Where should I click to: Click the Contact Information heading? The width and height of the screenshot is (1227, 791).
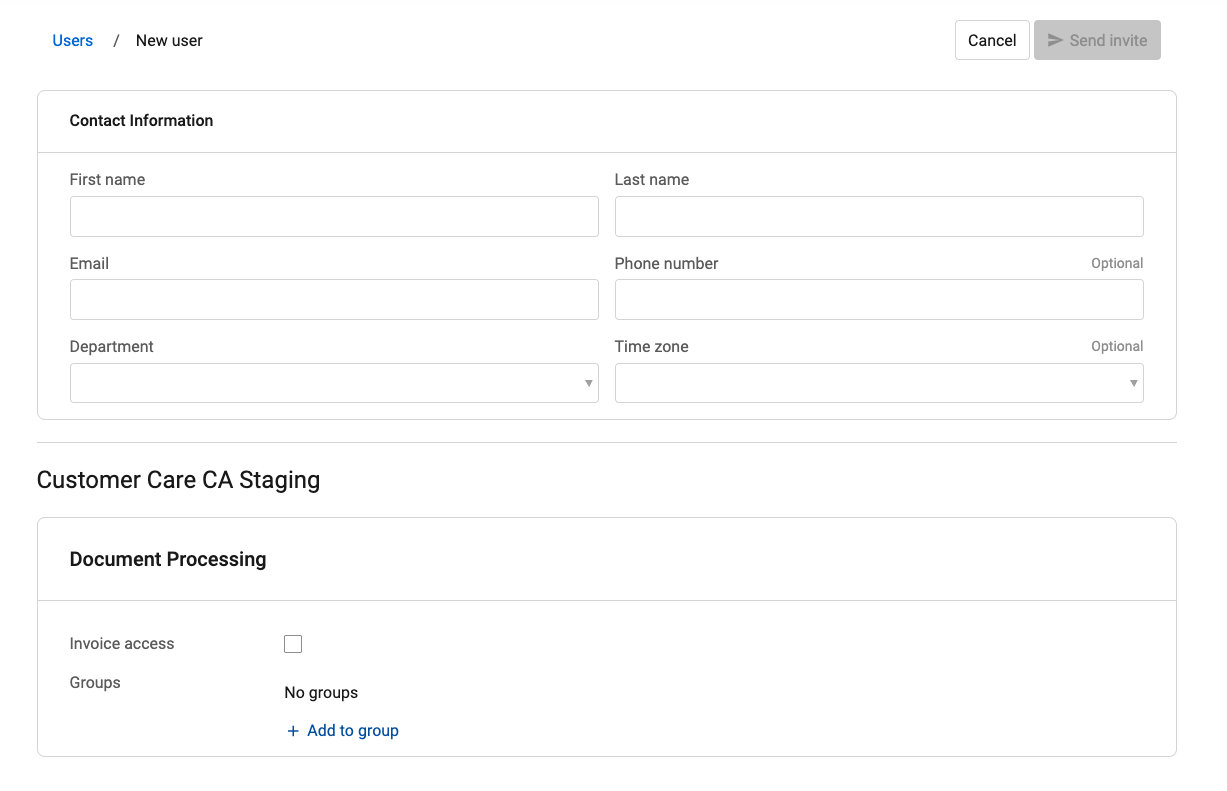click(x=141, y=121)
